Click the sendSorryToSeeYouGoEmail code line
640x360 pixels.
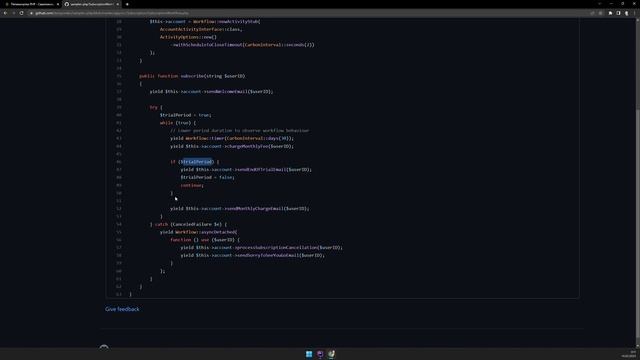pos(252,255)
